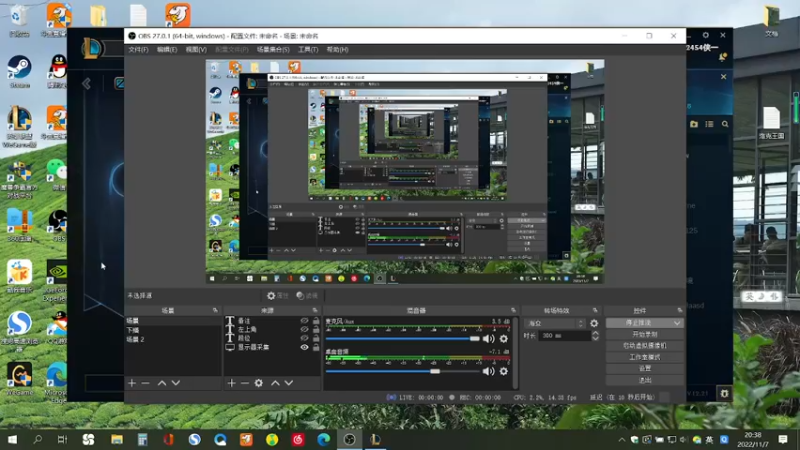This screenshot has width=800, height=450.
Task: Click 开始录制 to start recording
Action: (x=645, y=334)
